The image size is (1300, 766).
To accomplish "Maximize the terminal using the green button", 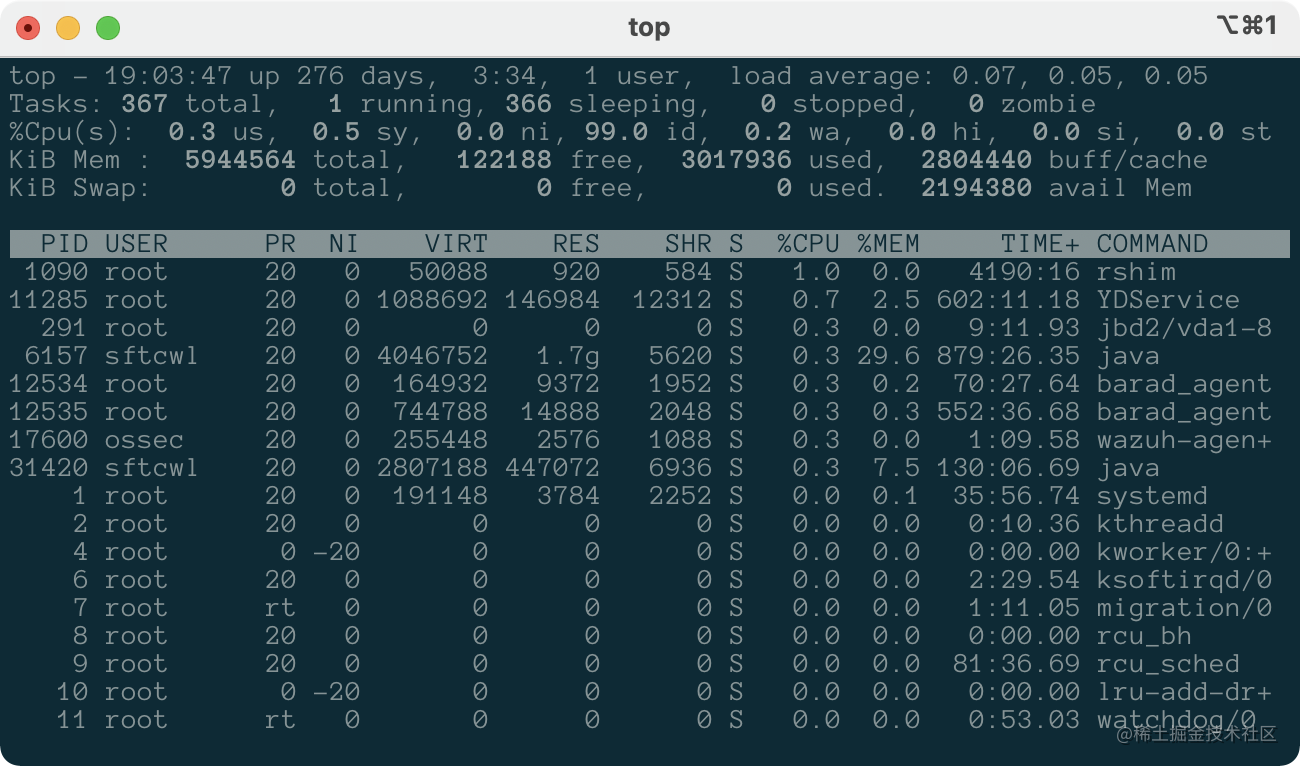I will 108,28.
